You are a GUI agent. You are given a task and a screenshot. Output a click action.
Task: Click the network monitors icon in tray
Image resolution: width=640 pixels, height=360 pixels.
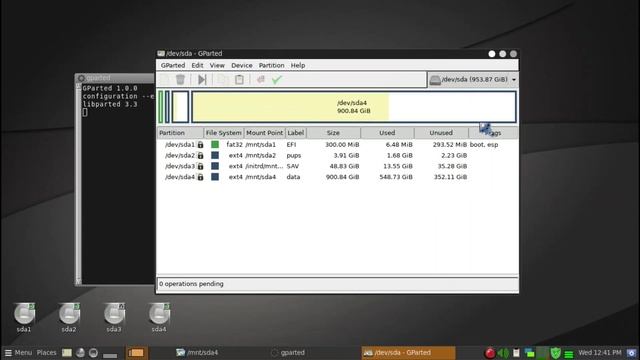tap(529, 353)
